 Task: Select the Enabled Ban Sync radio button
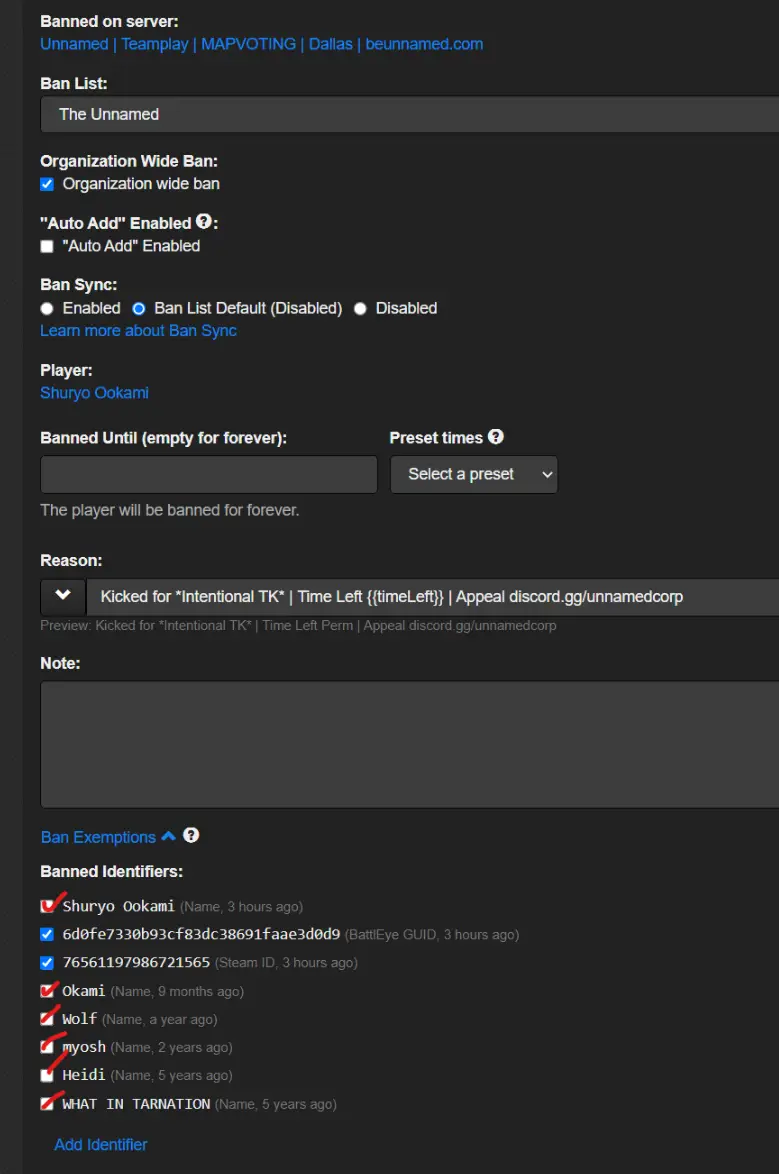[x=47, y=308]
